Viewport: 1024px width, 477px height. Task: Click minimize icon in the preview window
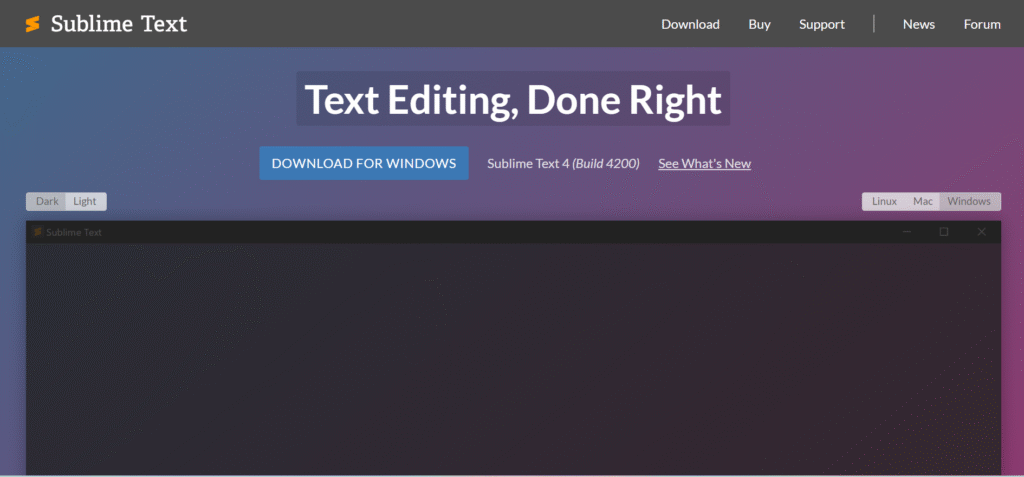coord(907,232)
